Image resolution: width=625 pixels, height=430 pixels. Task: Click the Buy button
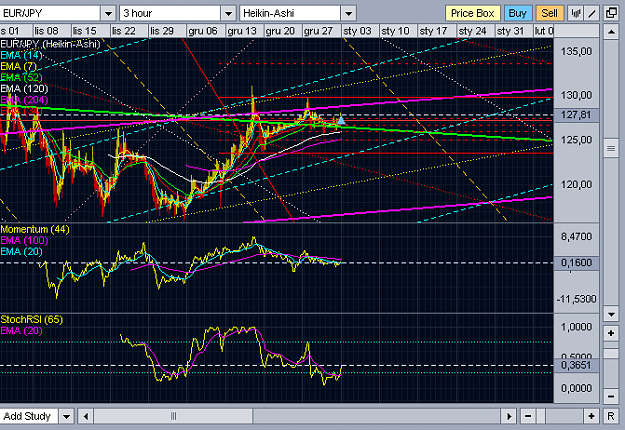tap(518, 13)
